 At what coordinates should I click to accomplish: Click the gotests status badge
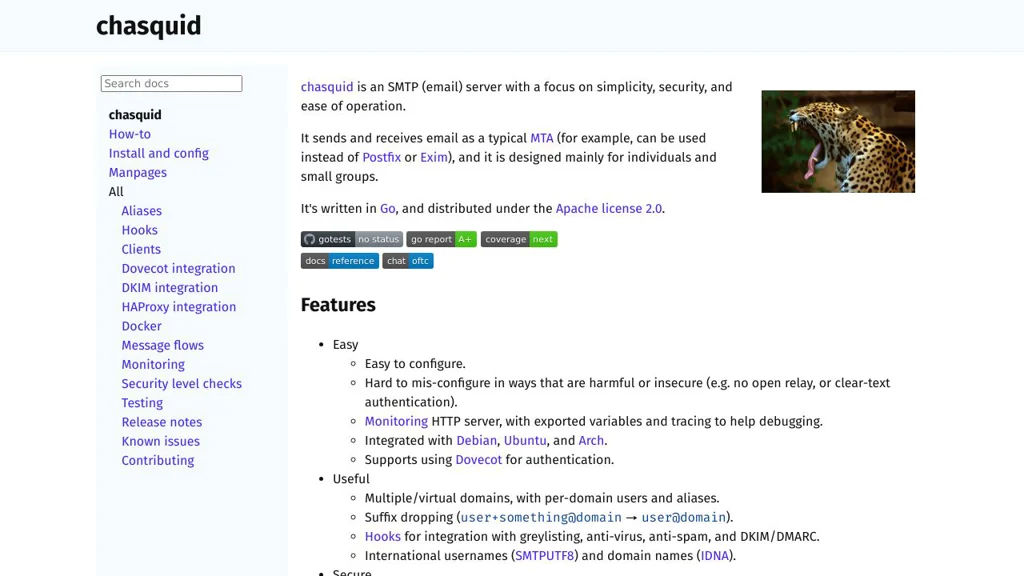click(x=351, y=239)
